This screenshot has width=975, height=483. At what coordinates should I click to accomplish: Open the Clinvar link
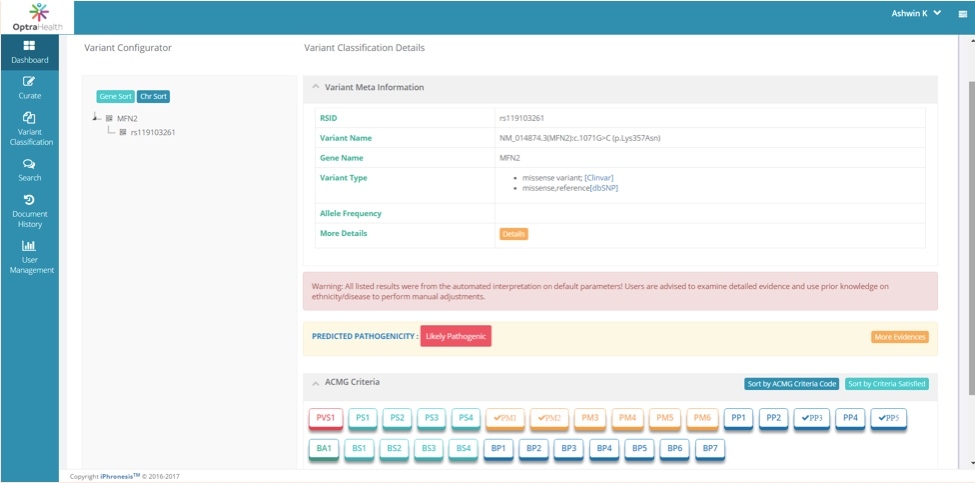pyautogui.click(x=601, y=178)
